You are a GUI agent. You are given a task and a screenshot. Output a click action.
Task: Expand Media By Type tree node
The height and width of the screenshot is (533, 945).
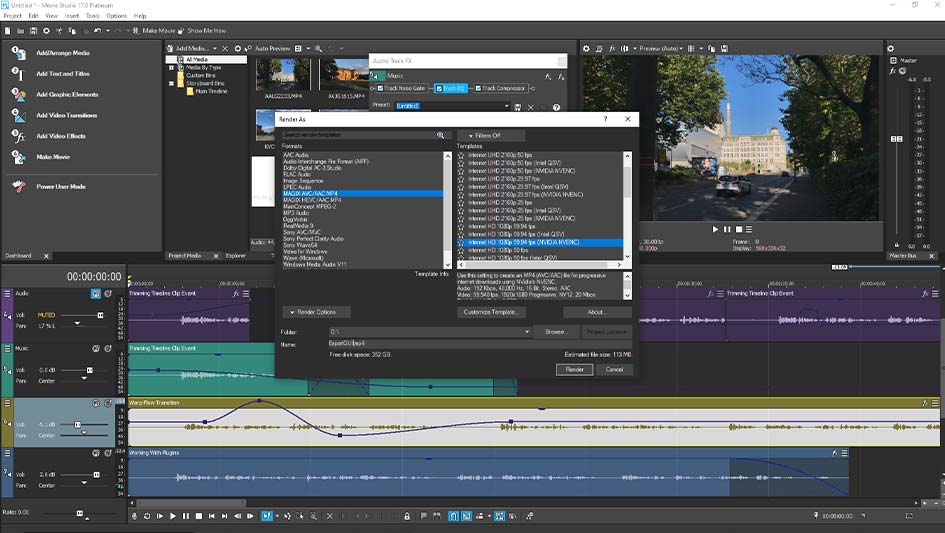171,68
